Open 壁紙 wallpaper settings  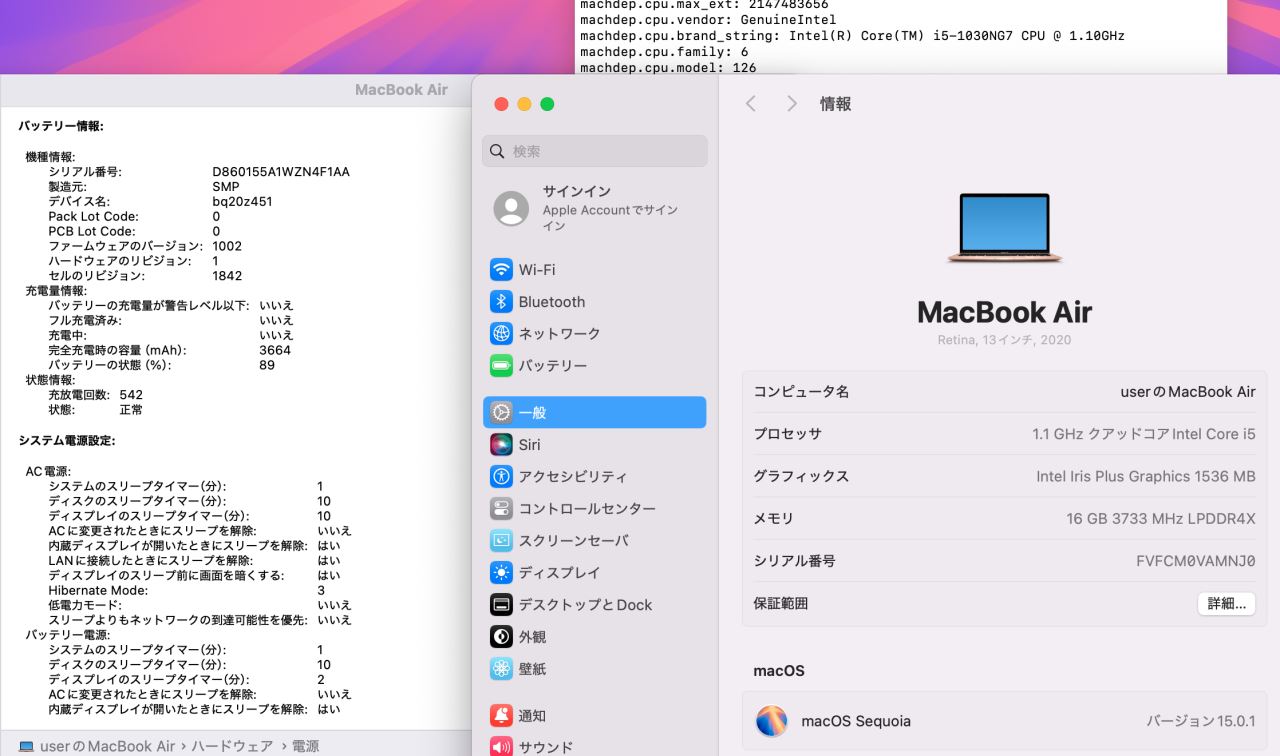coord(532,669)
